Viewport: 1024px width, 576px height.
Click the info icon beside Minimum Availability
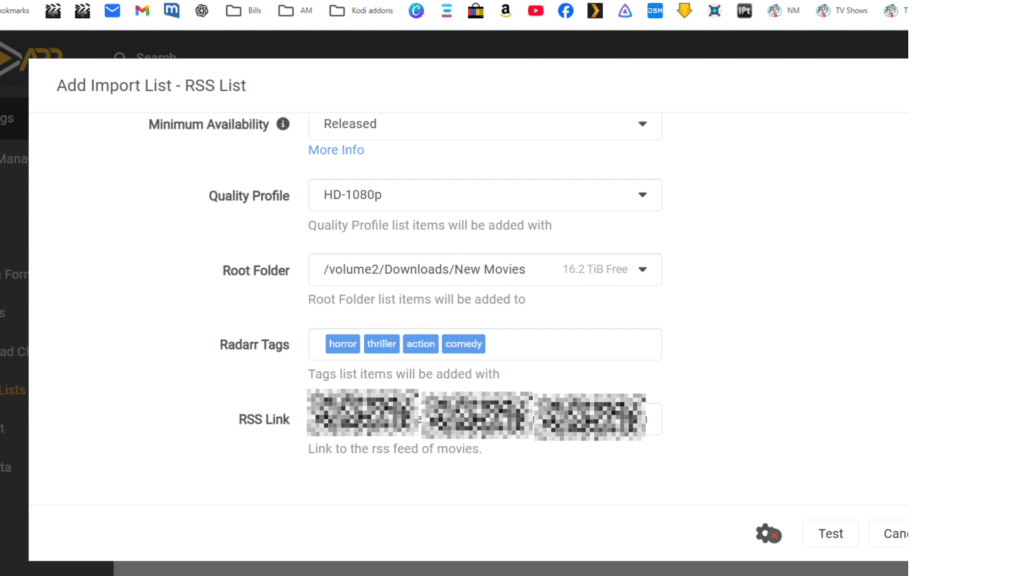pyautogui.click(x=283, y=124)
